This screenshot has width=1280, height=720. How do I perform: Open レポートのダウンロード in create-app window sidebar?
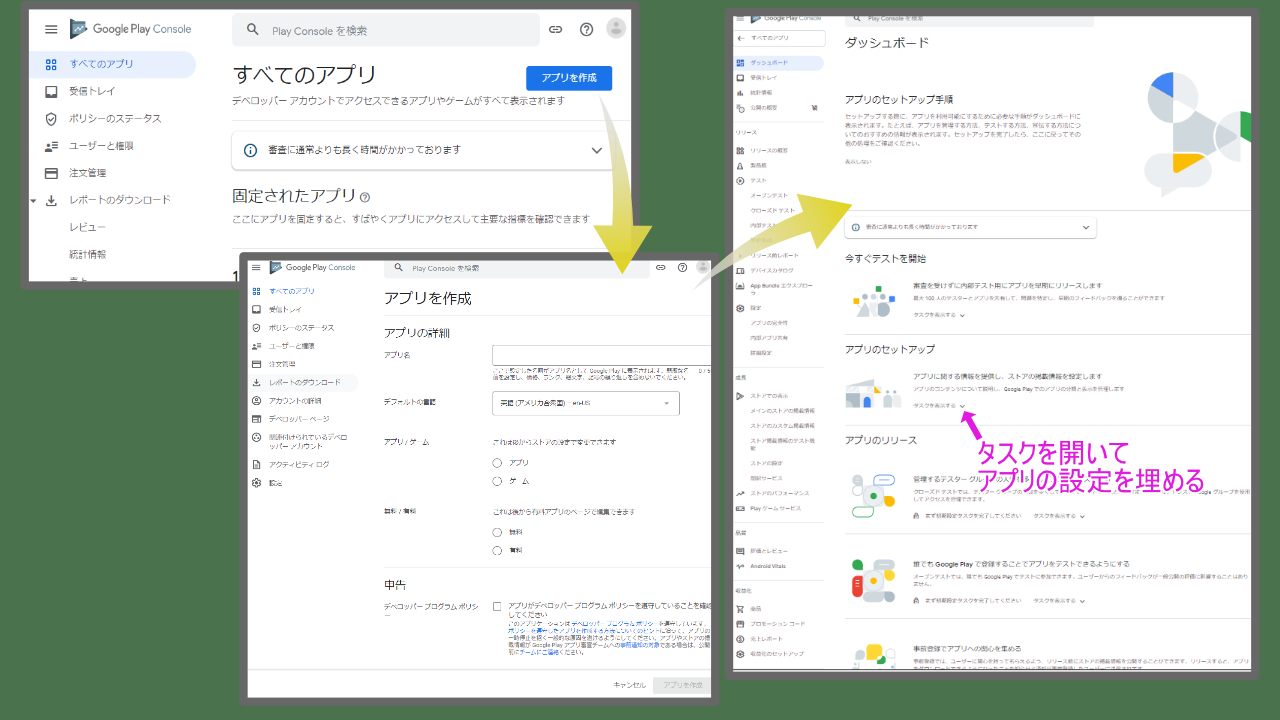(x=304, y=382)
